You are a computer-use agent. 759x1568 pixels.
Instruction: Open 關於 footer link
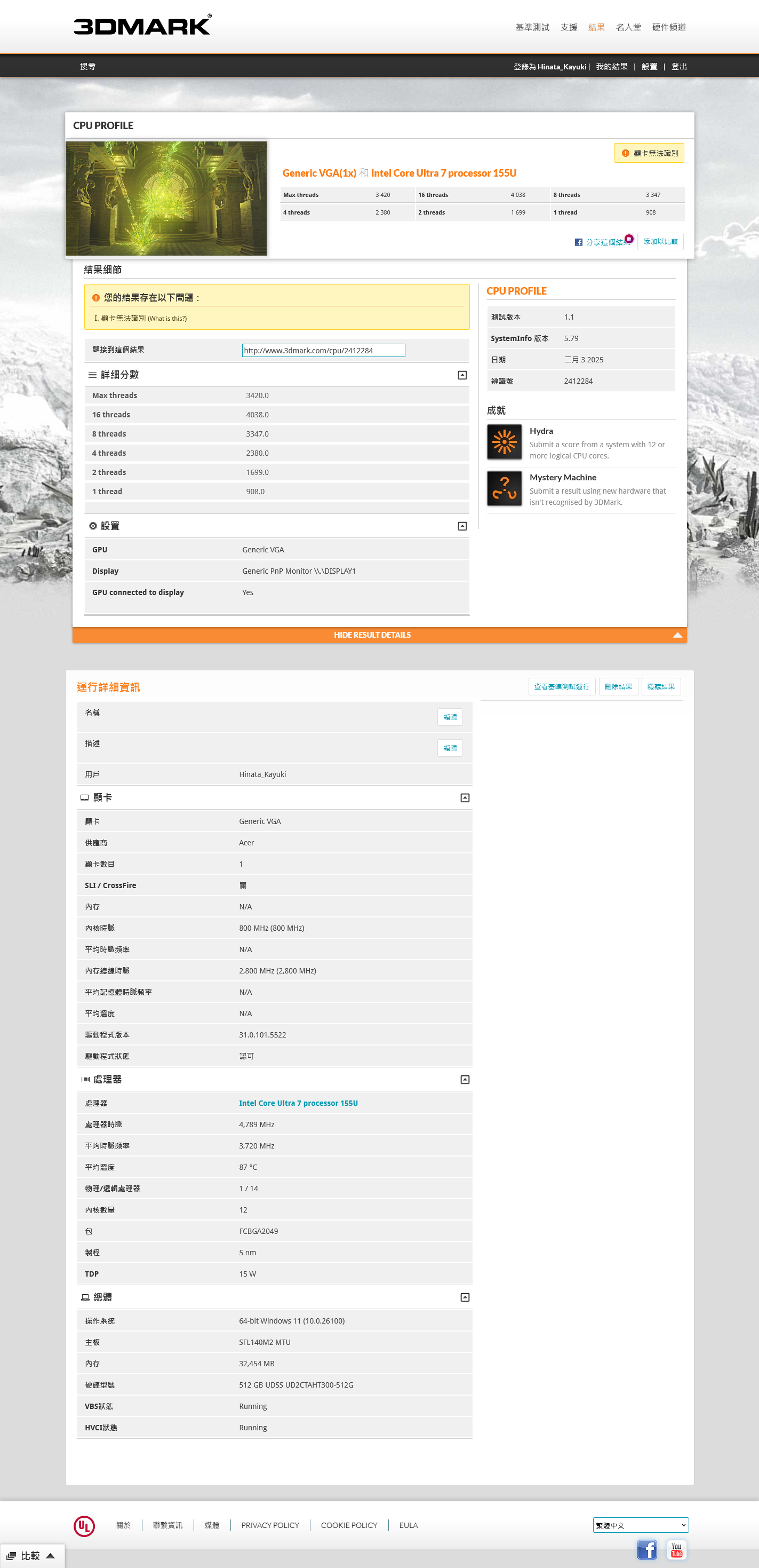click(123, 1525)
